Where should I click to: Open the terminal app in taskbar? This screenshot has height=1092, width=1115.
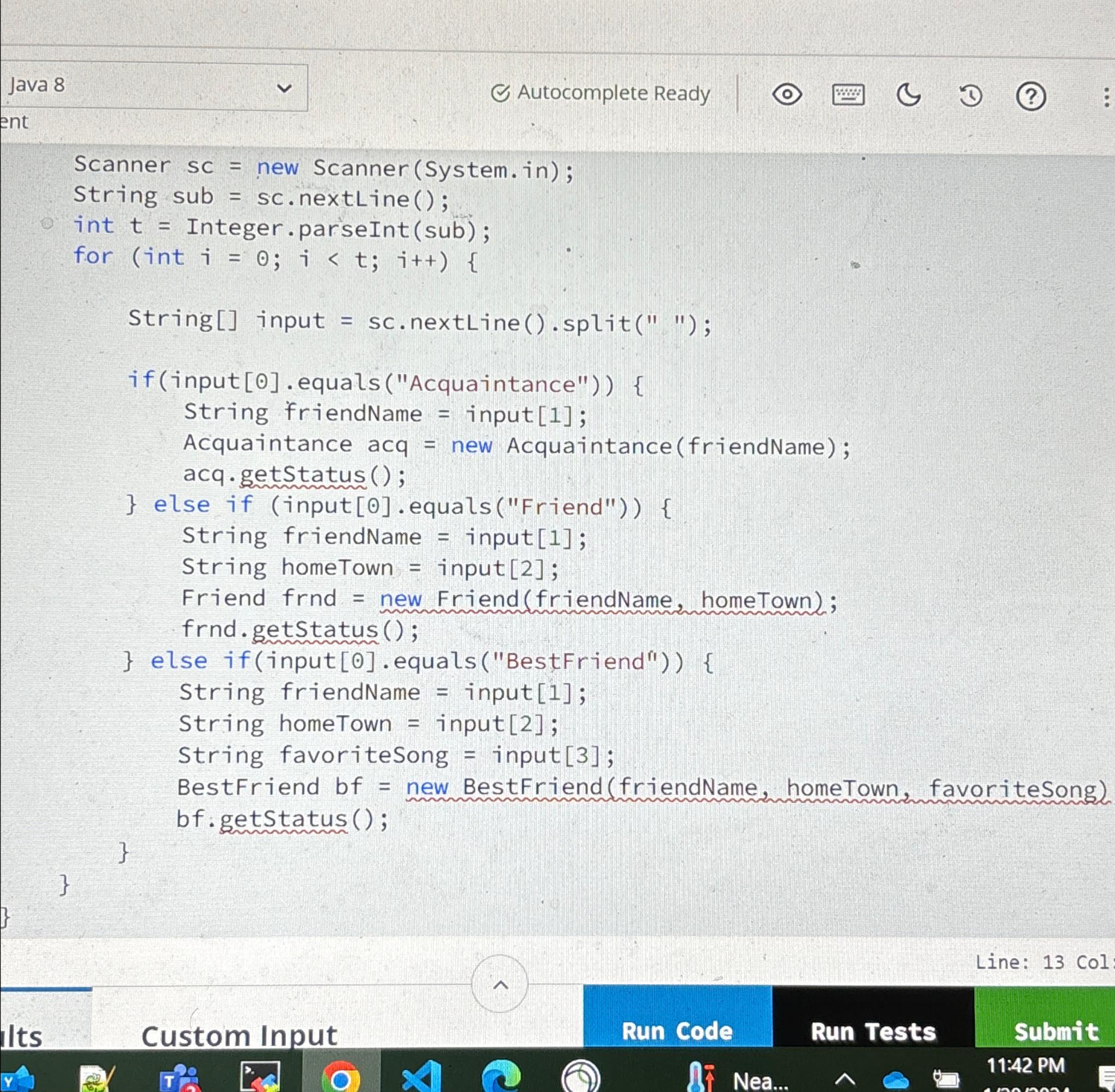[260, 1077]
